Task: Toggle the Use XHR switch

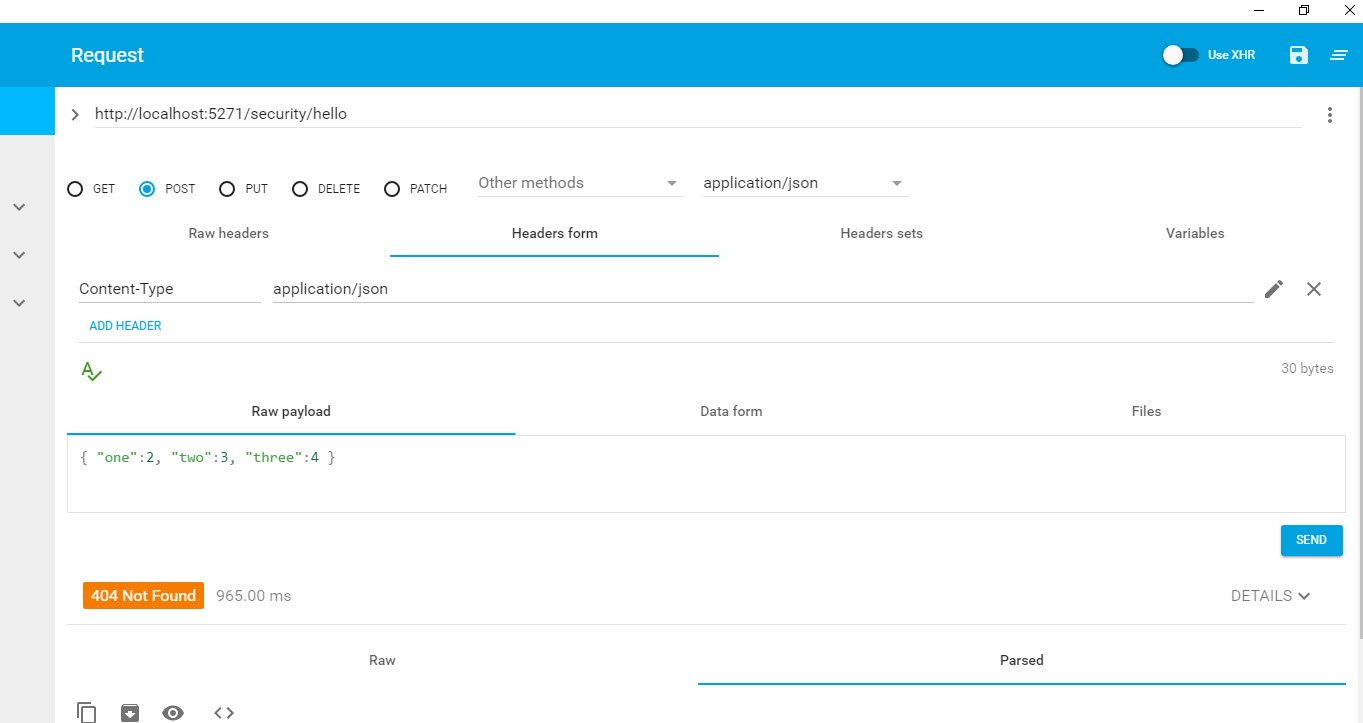Action: click(x=1180, y=55)
